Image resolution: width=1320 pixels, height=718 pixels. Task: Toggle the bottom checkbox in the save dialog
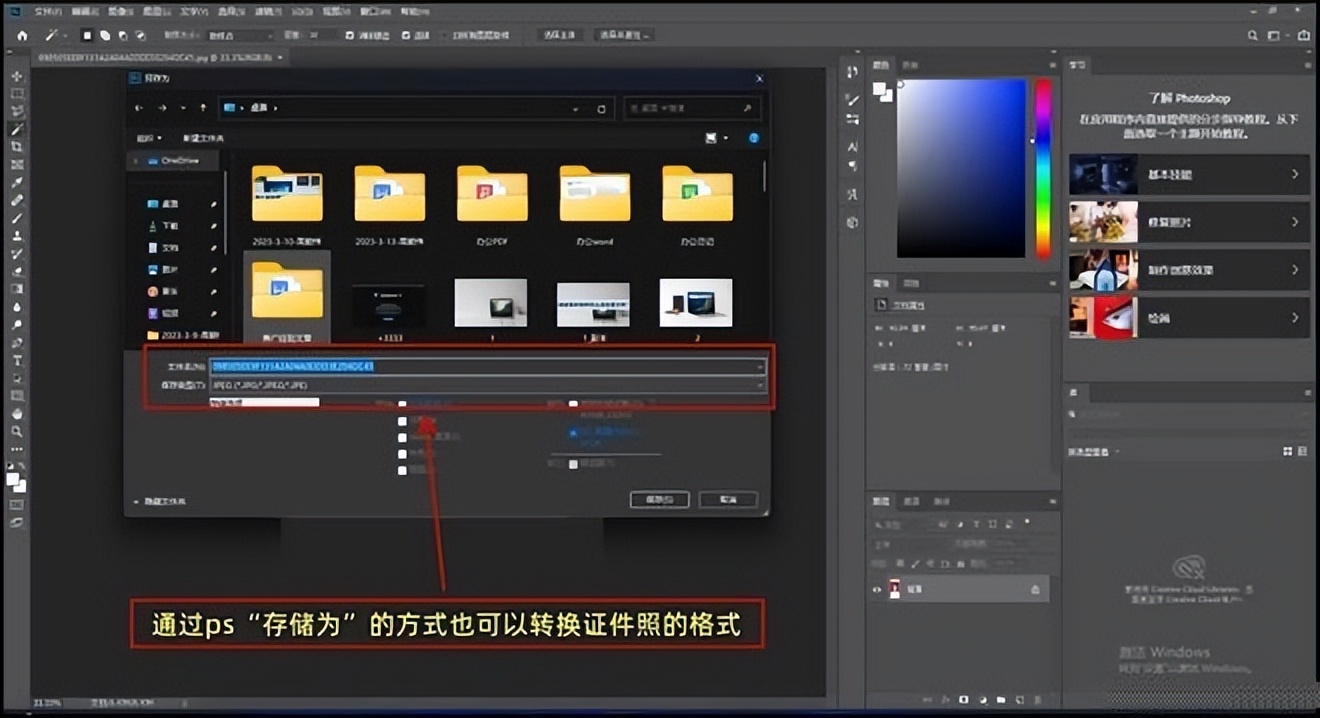403,470
